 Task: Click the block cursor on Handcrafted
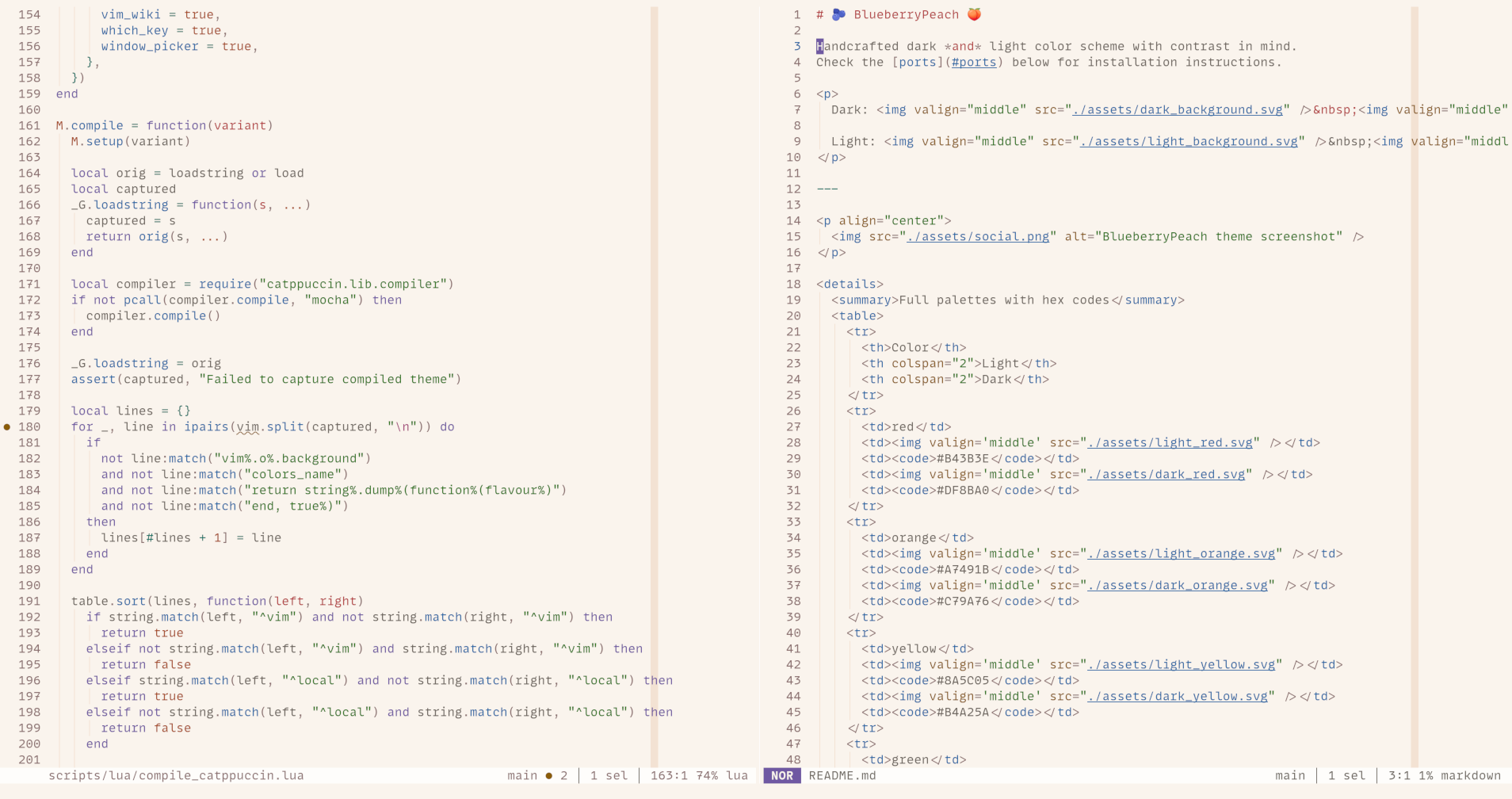820,46
